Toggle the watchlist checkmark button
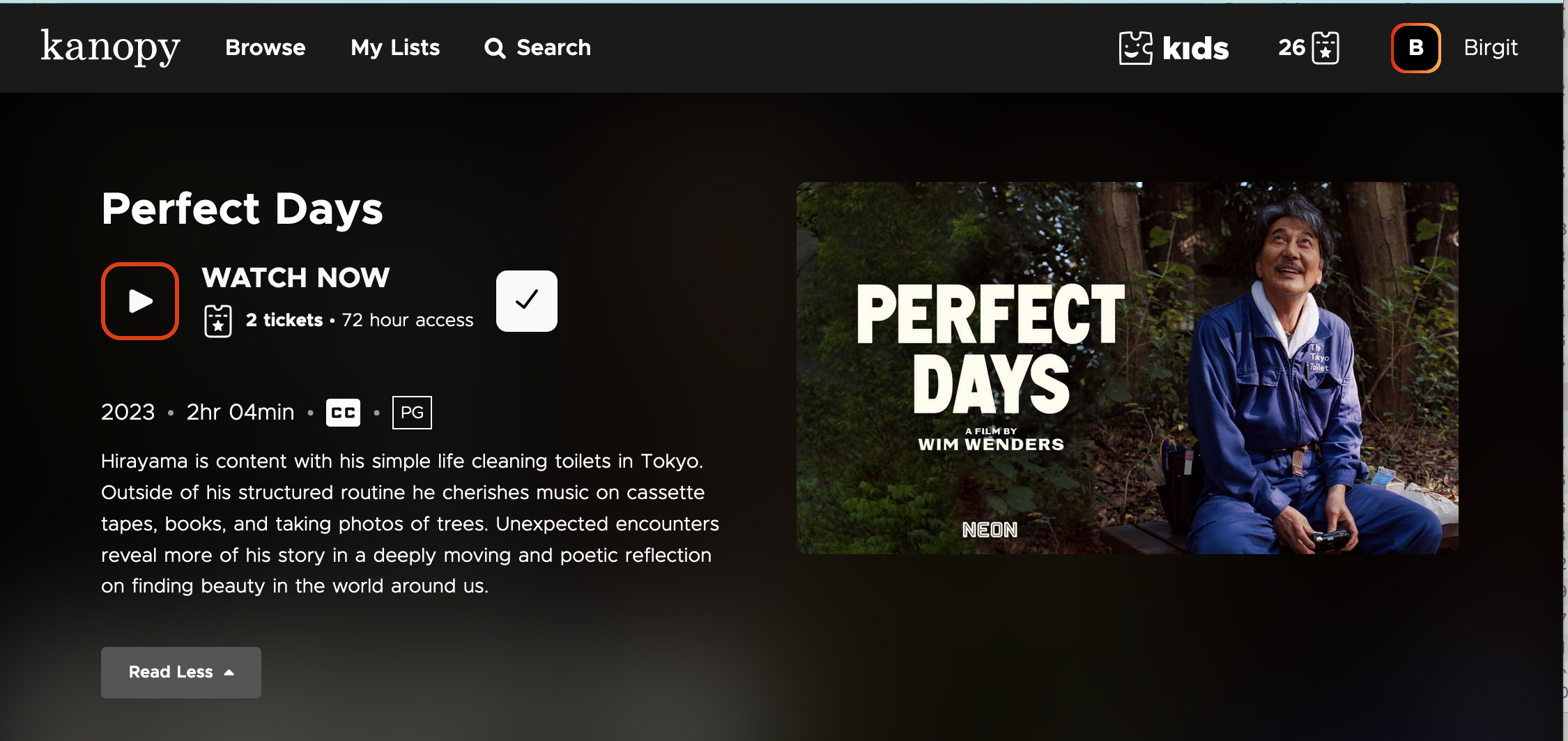 coord(526,301)
